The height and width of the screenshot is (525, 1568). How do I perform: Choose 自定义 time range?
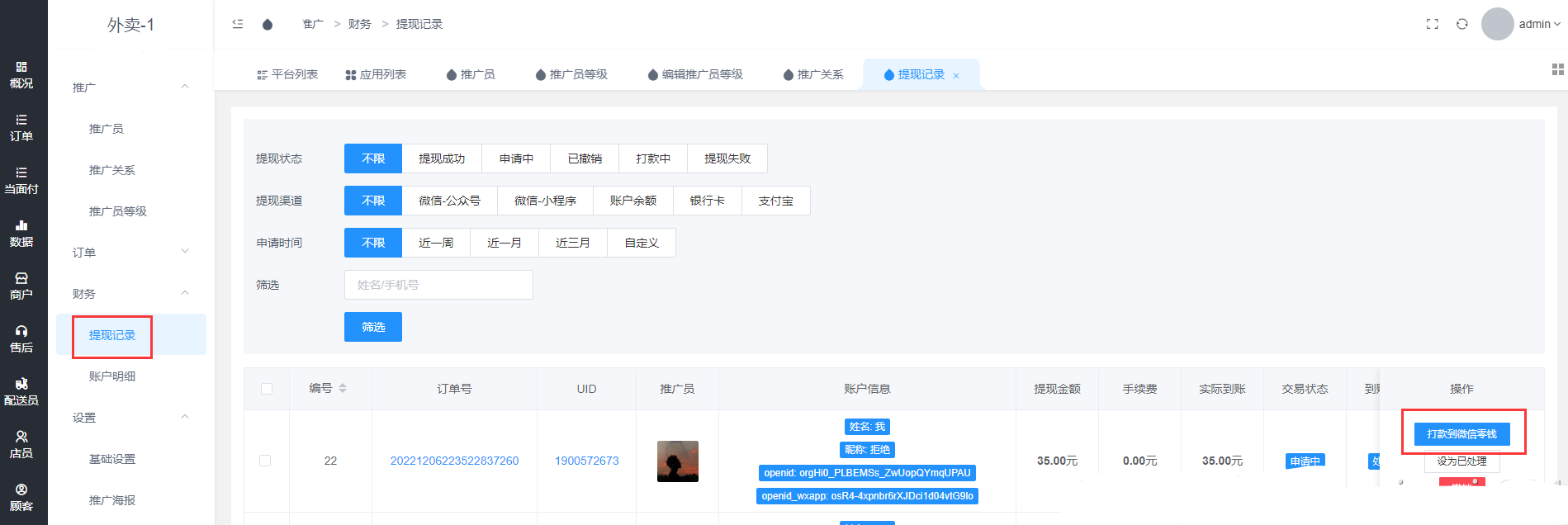[x=642, y=243]
